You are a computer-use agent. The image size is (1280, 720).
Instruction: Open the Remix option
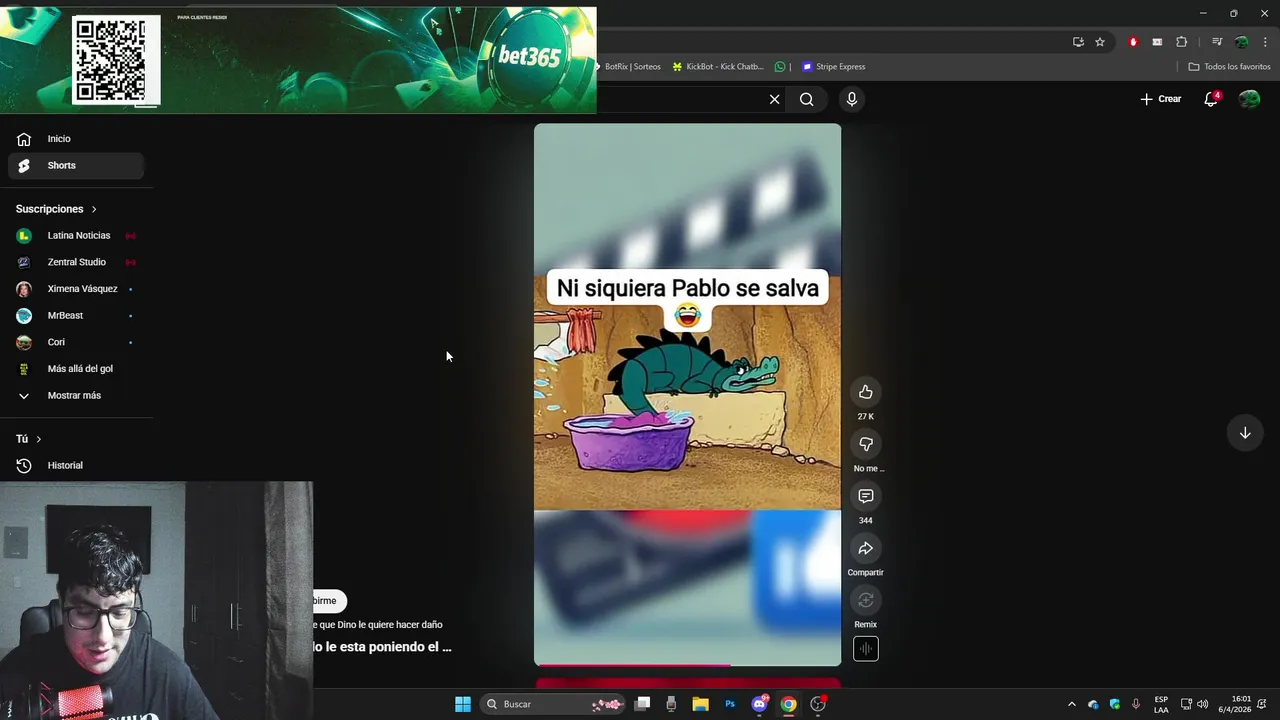[x=865, y=600]
